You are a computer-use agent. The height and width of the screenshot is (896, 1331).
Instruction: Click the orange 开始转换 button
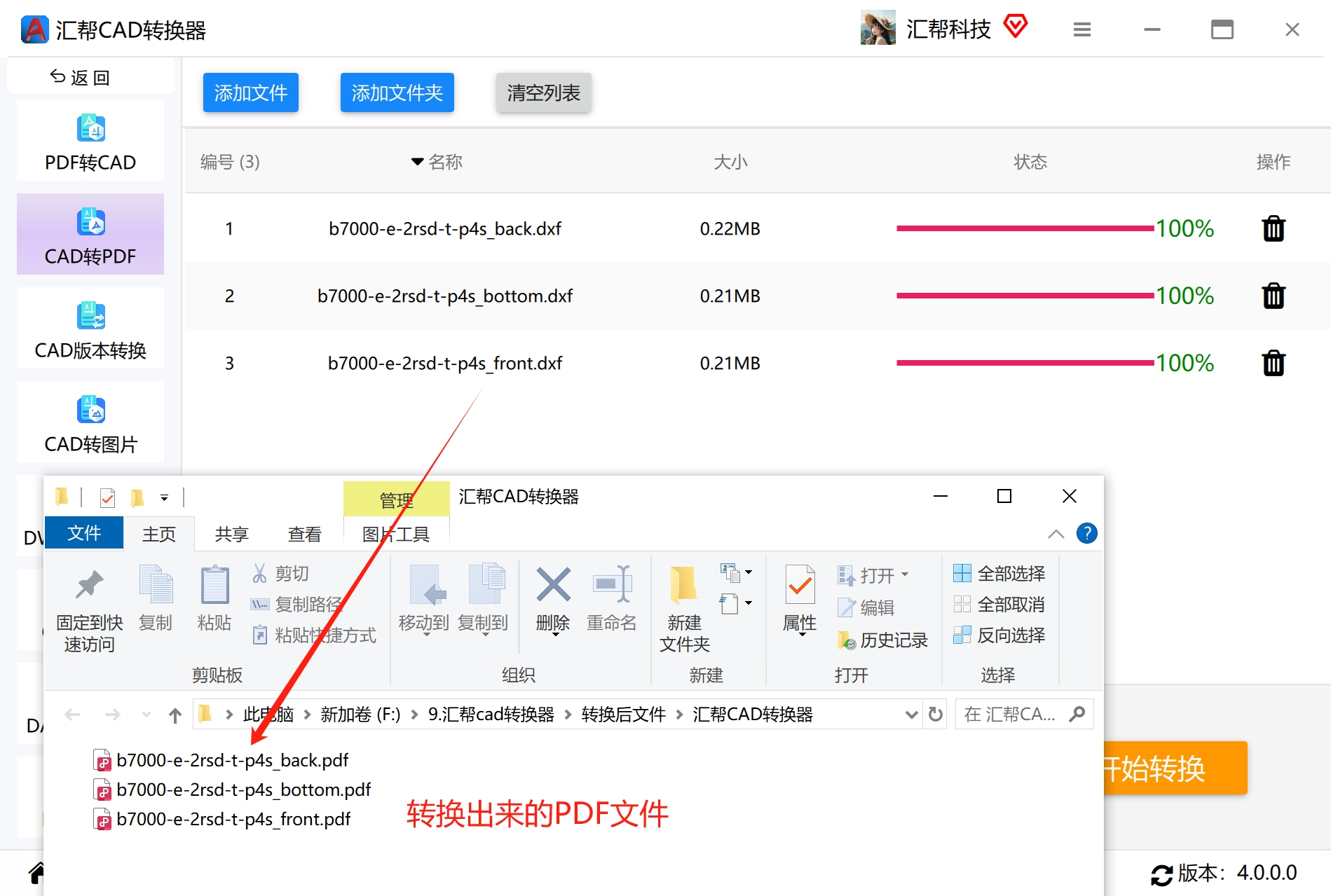[x=1175, y=768]
